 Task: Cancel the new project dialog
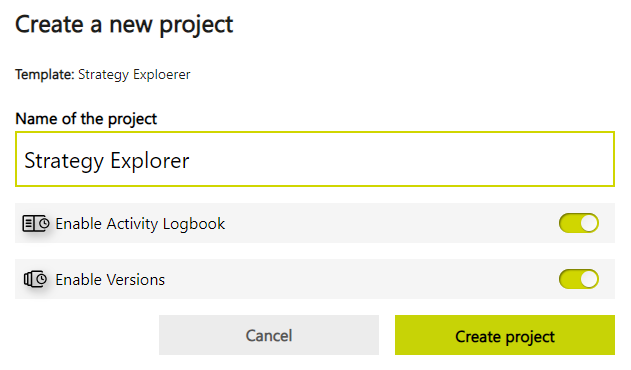269,335
